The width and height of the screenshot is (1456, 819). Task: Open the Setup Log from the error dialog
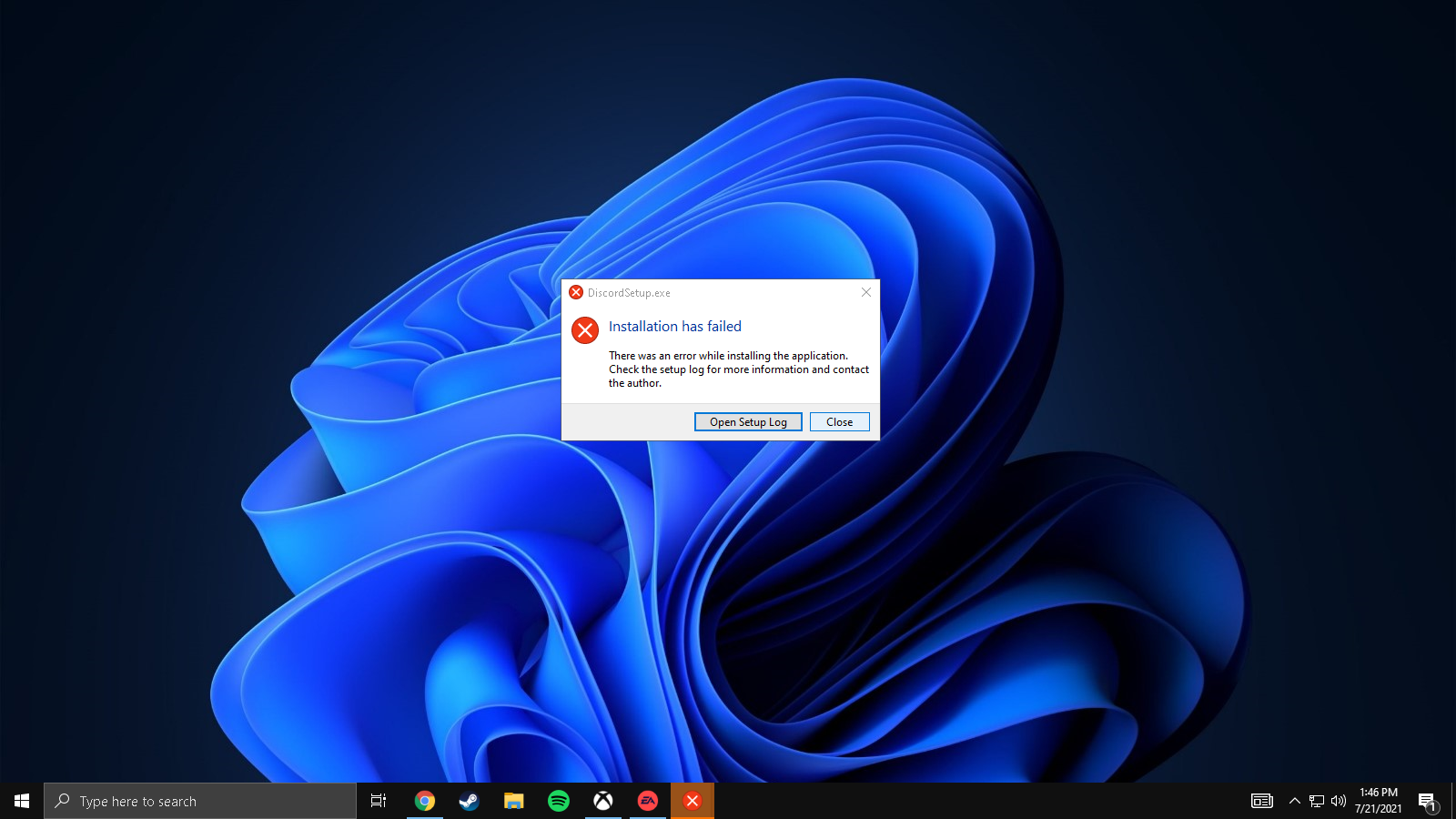tap(748, 422)
